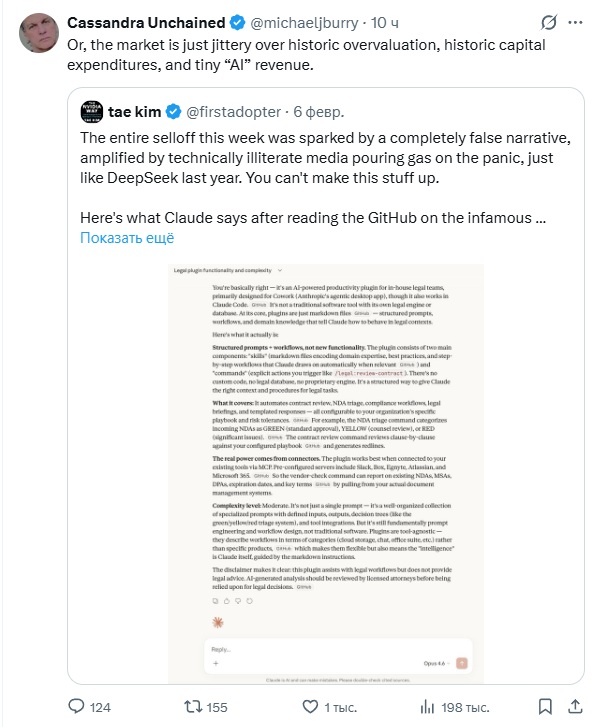Click tae kim's verified badge
601x727 pixels.
click(170, 112)
